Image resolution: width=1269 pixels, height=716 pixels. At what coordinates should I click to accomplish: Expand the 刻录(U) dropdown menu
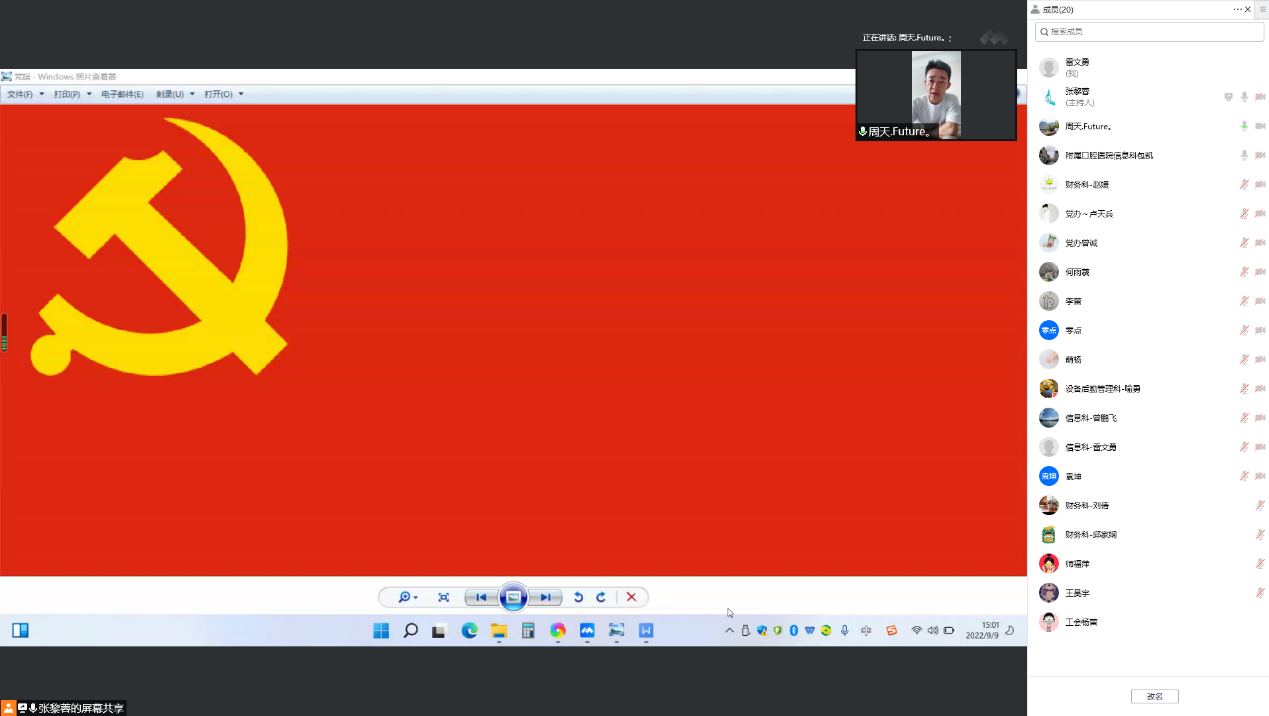(x=174, y=94)
